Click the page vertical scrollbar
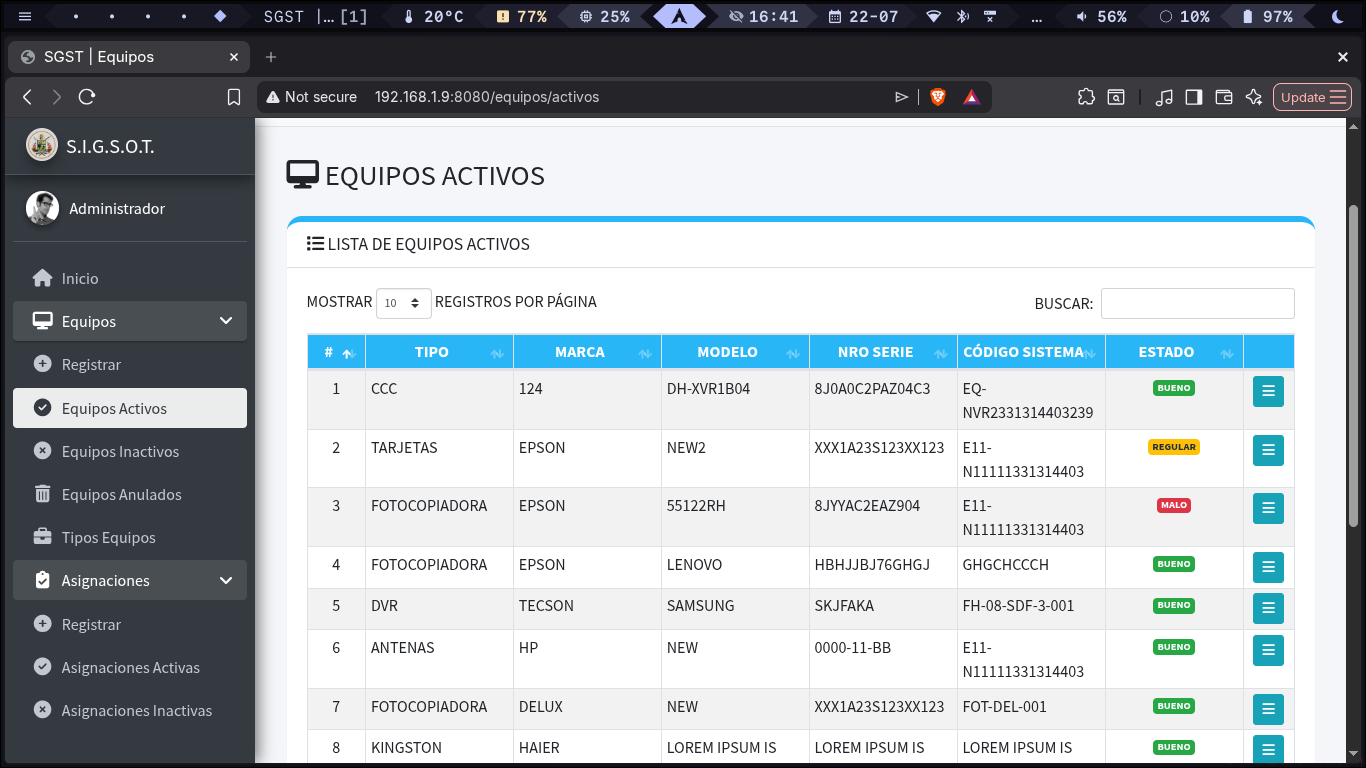The height and width of the screenshot is (768, 1366). pos(1354,365)
